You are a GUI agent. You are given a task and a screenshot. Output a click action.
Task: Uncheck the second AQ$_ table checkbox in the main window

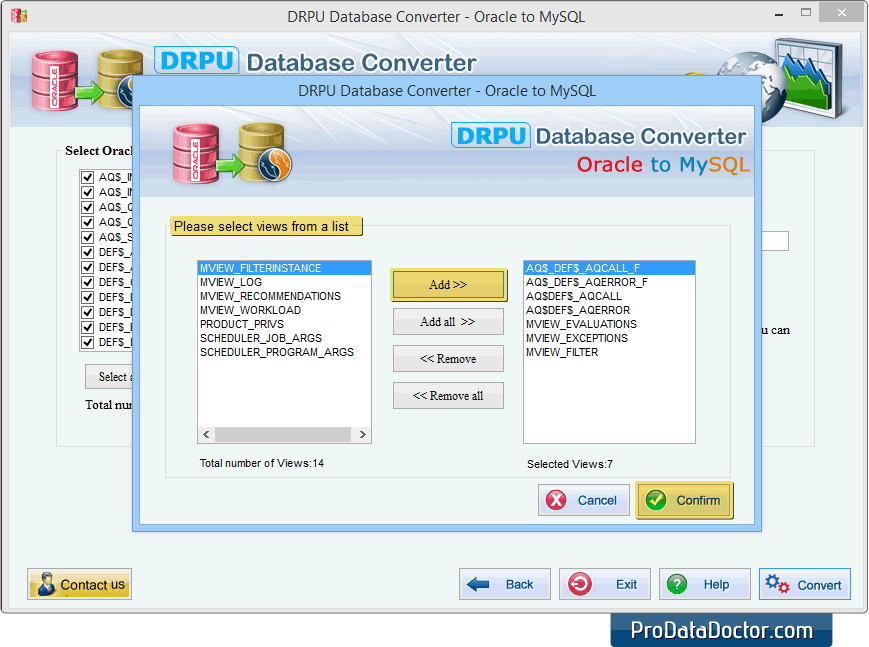pyautogui.click(x=88, y=192)
